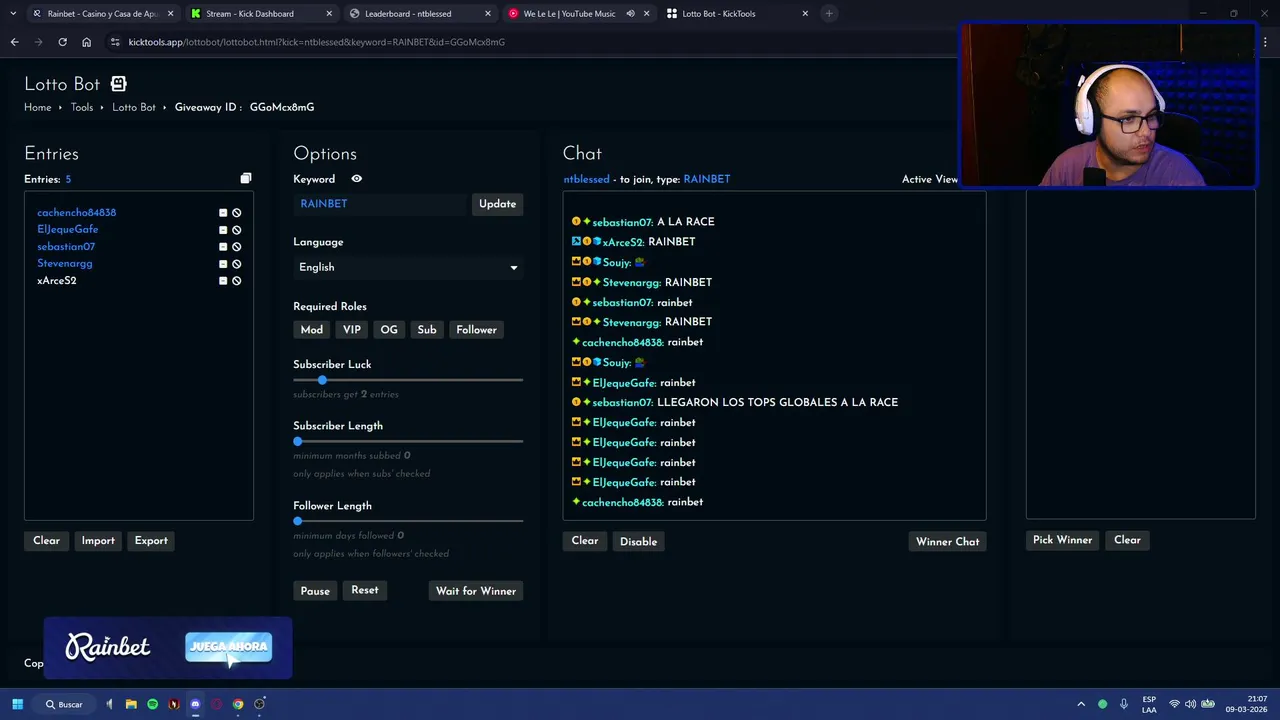The image size is (1280, 720).
Task: Toggle the VIP required role
Action: [x=352, y=330]
